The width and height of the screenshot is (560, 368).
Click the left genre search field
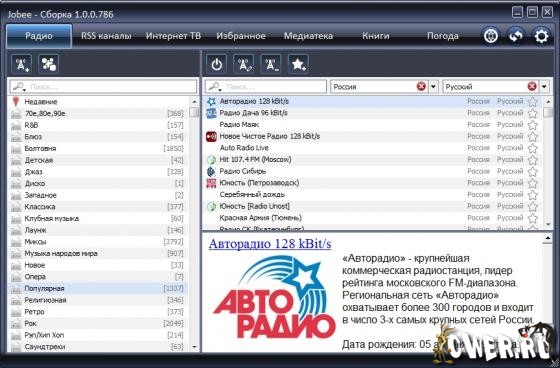[104, 86]
